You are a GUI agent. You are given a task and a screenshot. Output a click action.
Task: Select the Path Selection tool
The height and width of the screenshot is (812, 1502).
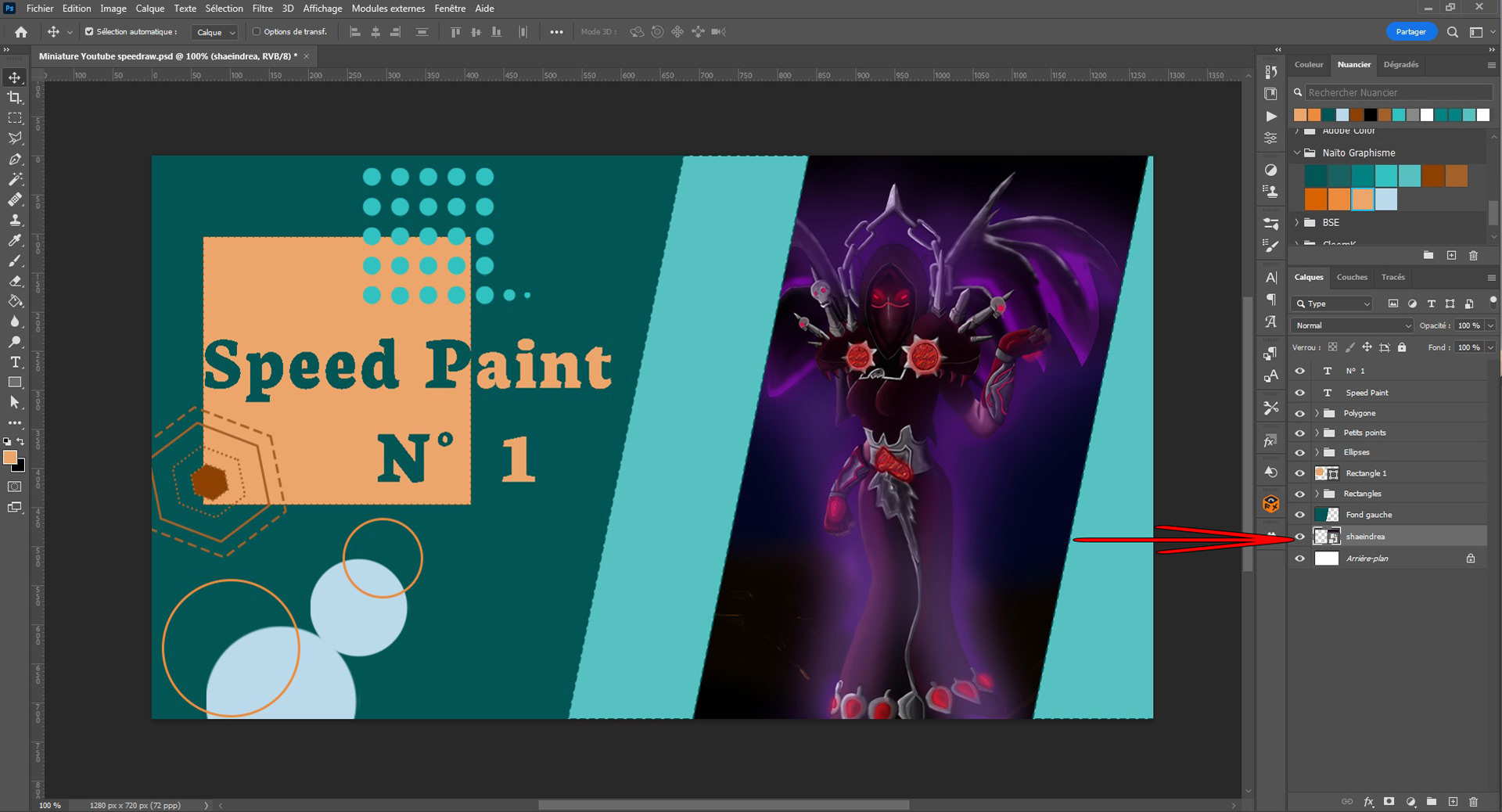(x=15, y=403)
